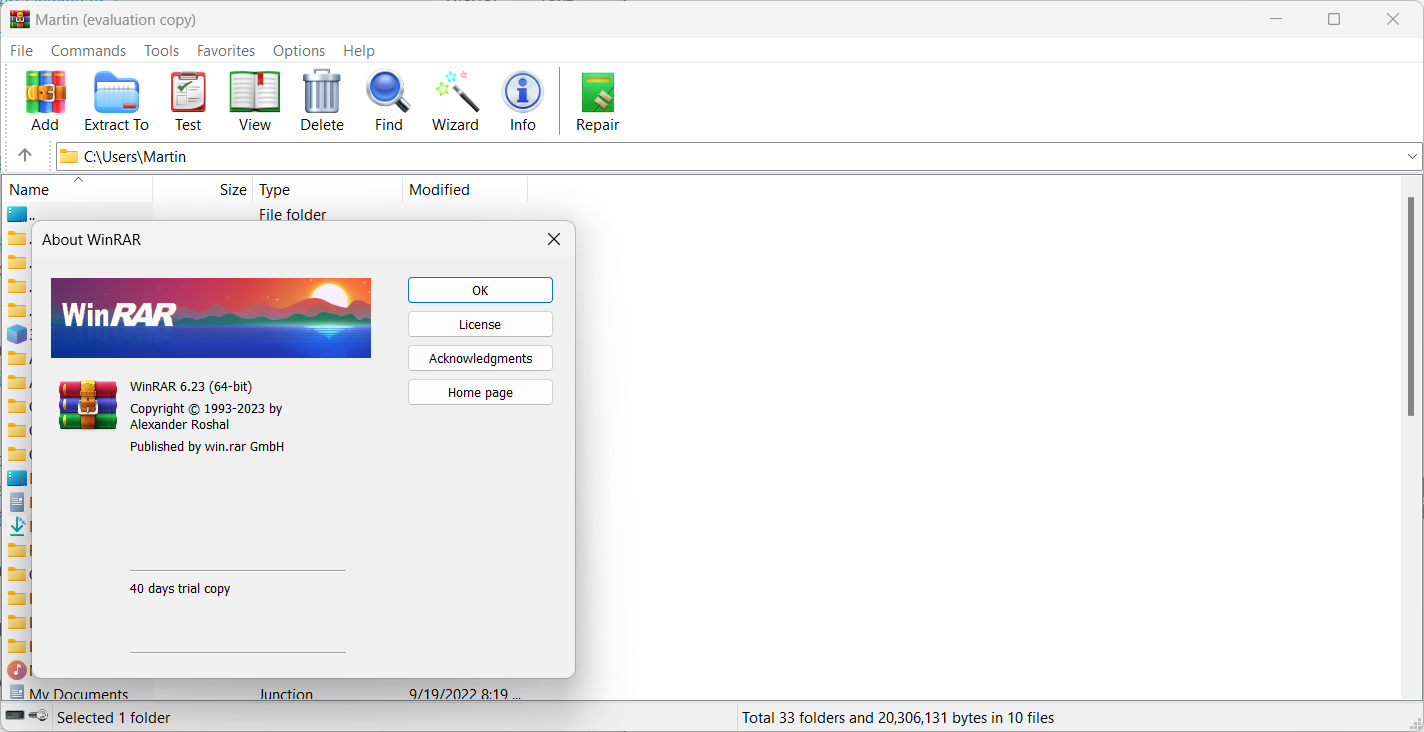The height and width of the screenshot is (732, 1424).
Task: Click the Extract To toolbar icon
Action: 116,100
